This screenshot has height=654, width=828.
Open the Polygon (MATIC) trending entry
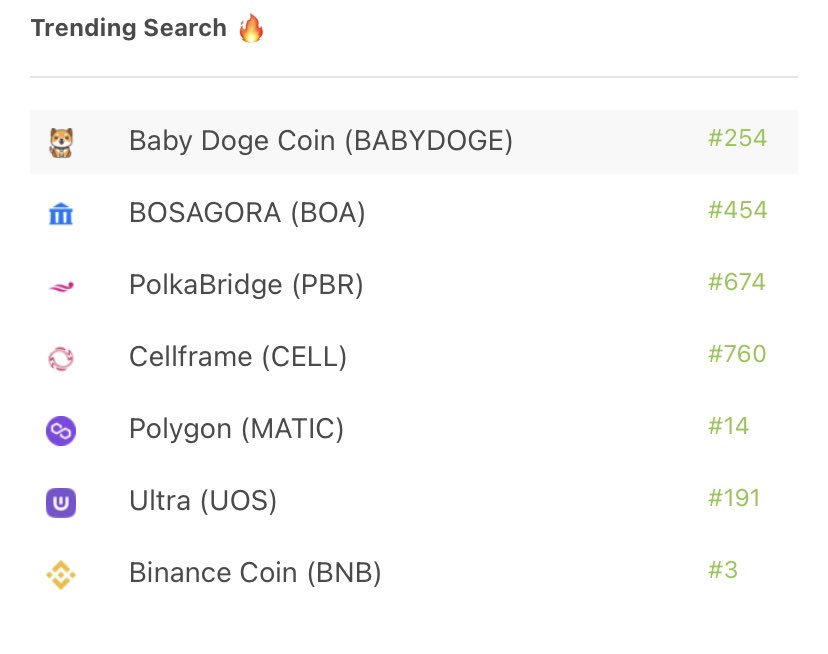414,429
